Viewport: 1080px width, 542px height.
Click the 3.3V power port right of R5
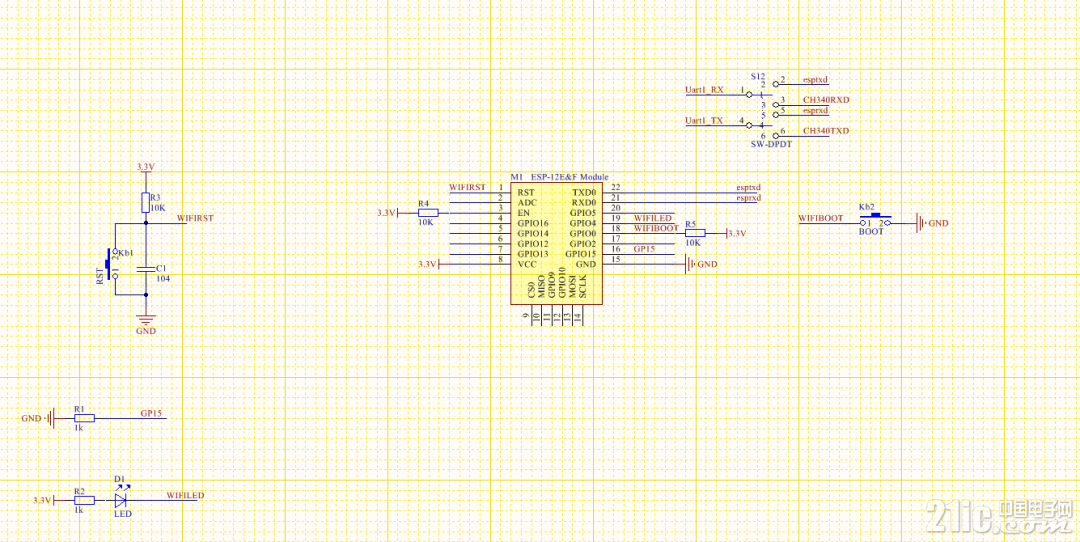(736, 234)
